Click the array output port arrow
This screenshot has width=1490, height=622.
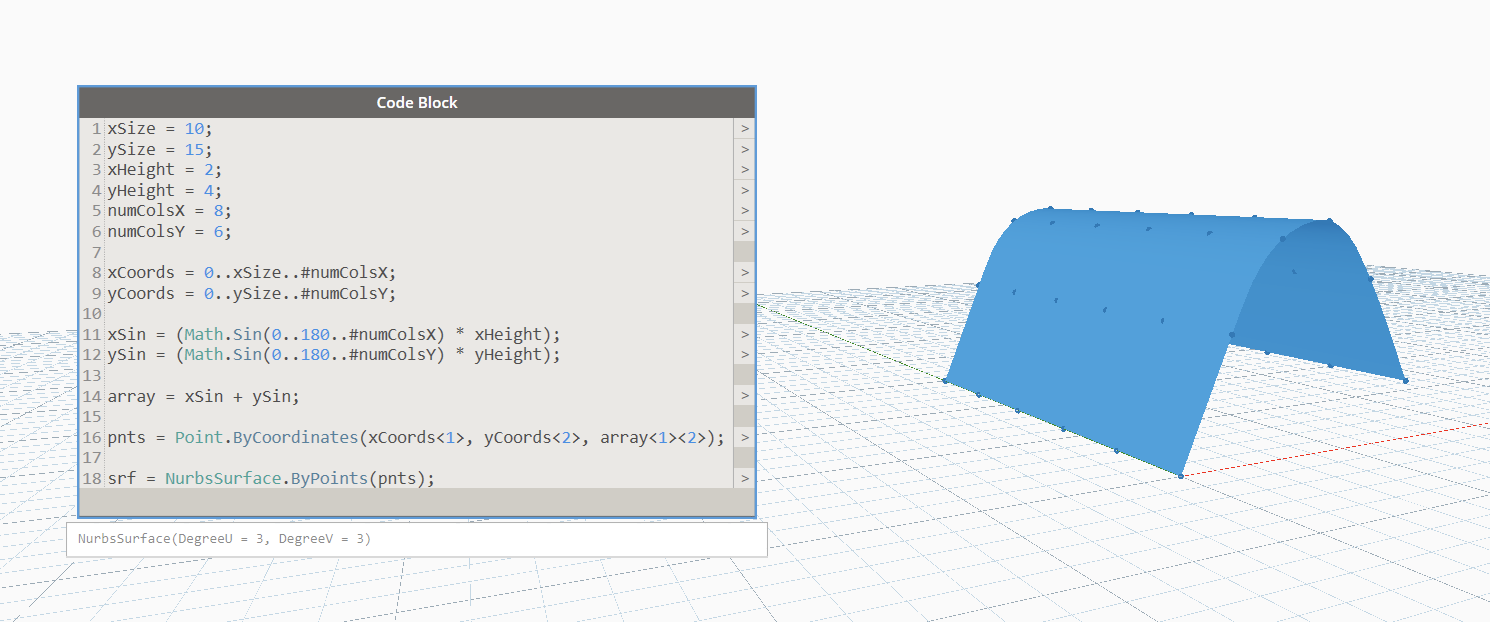pos(744,396)
